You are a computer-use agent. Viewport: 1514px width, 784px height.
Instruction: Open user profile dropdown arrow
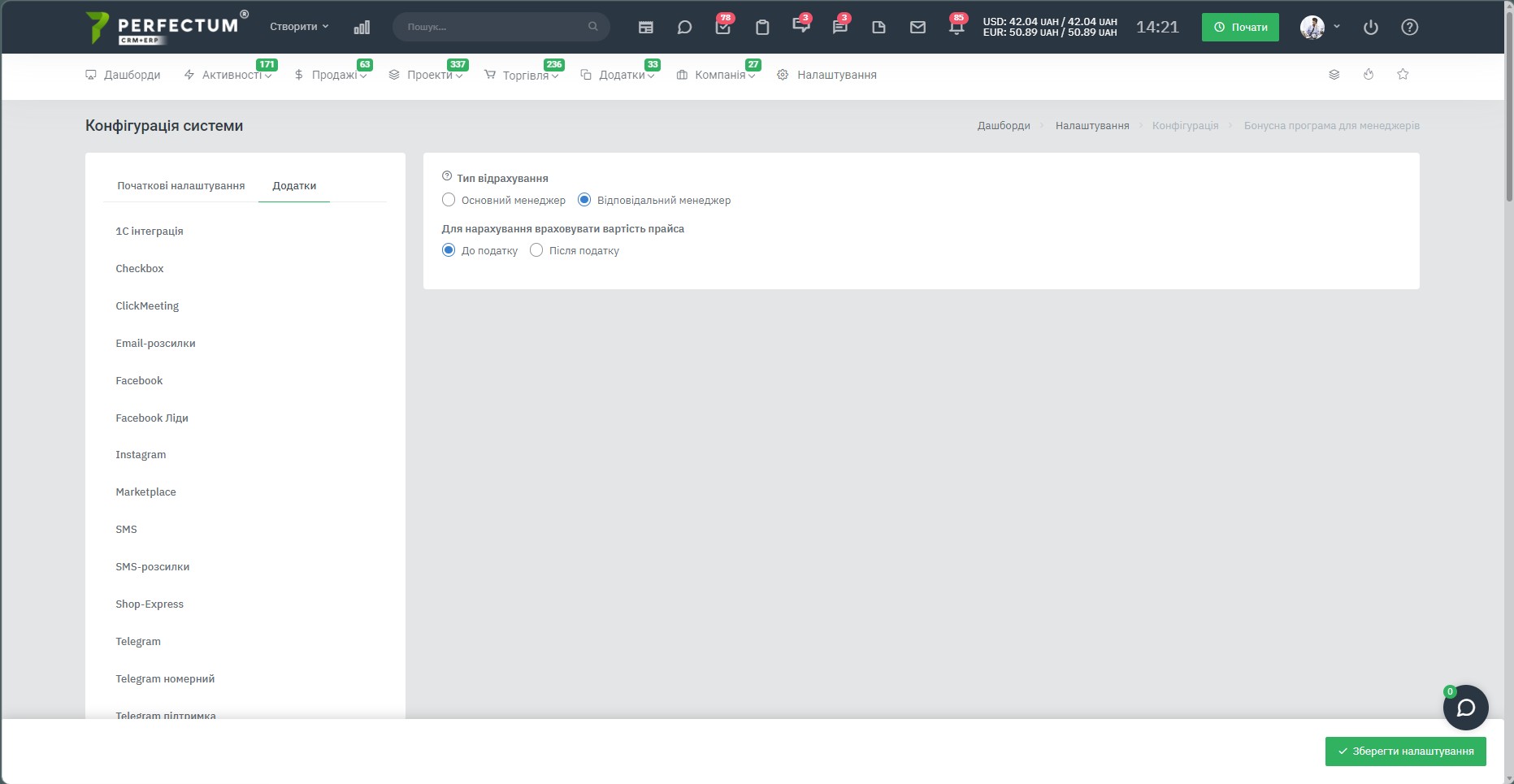tap(1337, 27)
